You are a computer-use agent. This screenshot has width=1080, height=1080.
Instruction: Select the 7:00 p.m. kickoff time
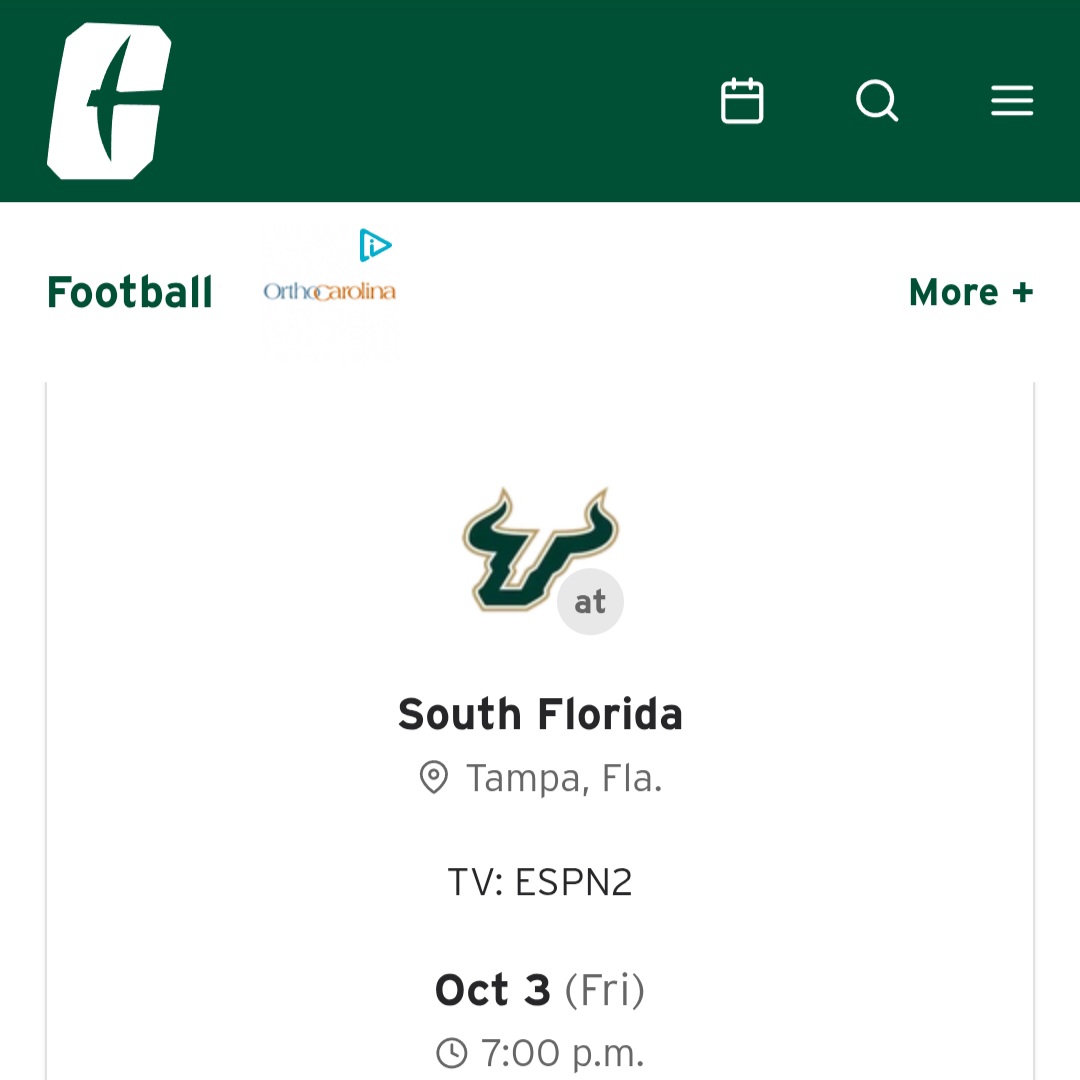(562, 1053)
